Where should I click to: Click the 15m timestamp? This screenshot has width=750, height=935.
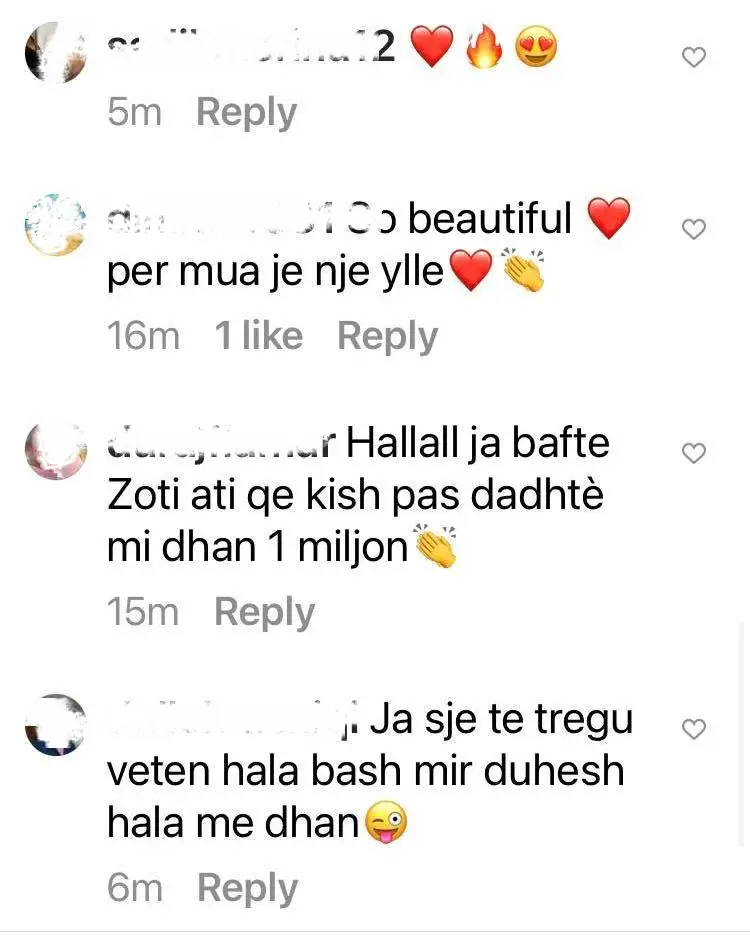(143, 612)
